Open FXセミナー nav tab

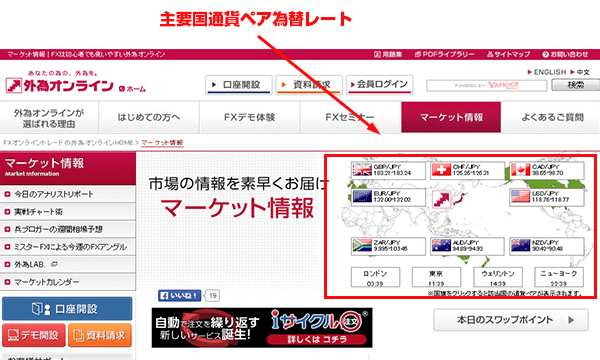click(350, 118)
